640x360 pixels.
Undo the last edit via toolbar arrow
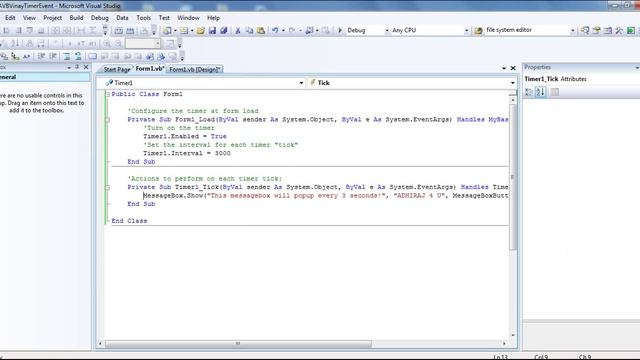point(275,30)
